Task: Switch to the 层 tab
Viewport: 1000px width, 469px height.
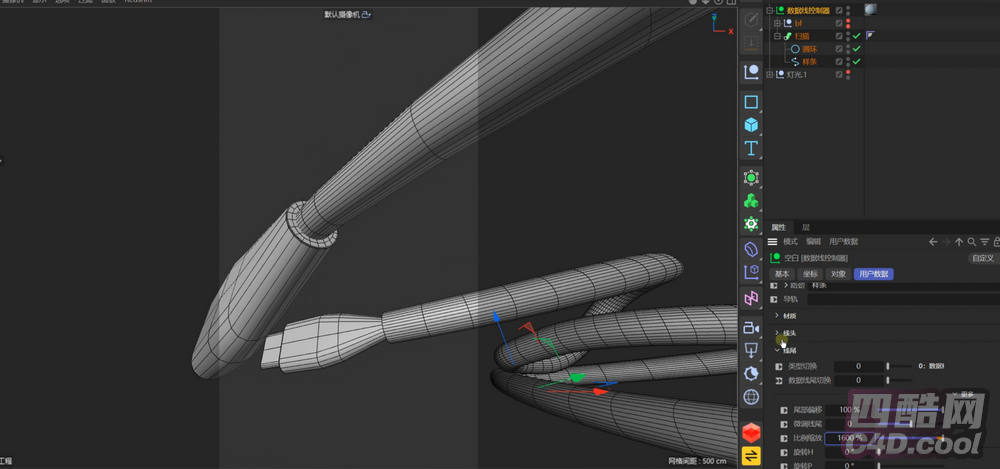Action: tap(806, 228)
